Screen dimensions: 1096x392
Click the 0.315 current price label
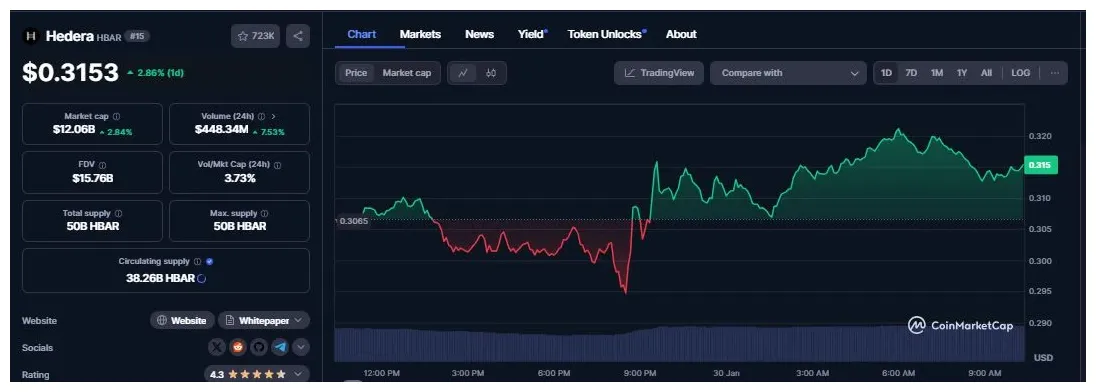1041,166
